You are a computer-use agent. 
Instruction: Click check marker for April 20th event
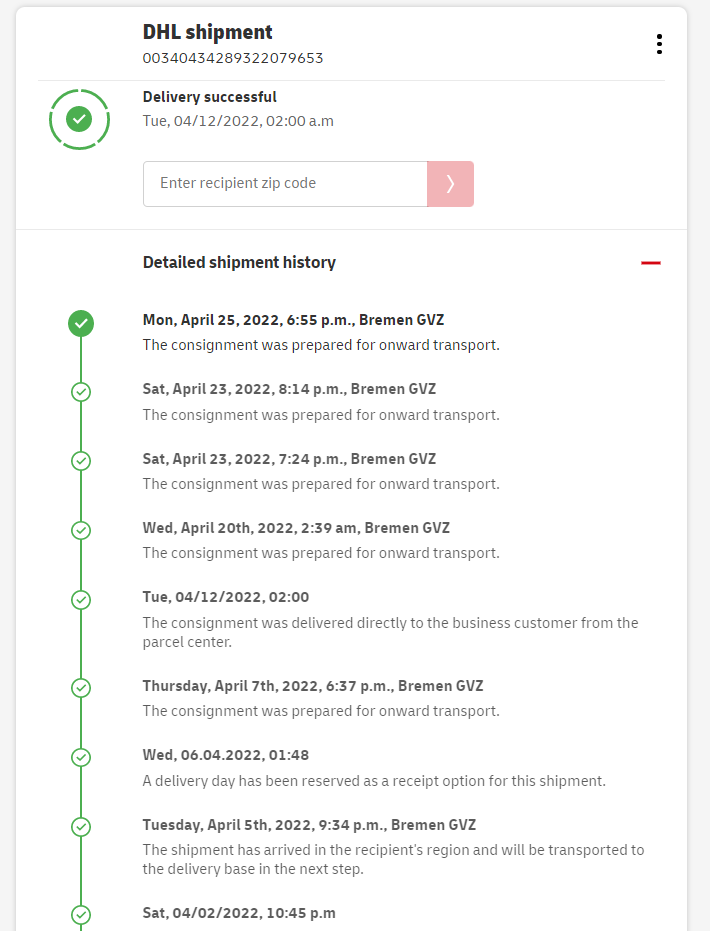coord(81,530)
